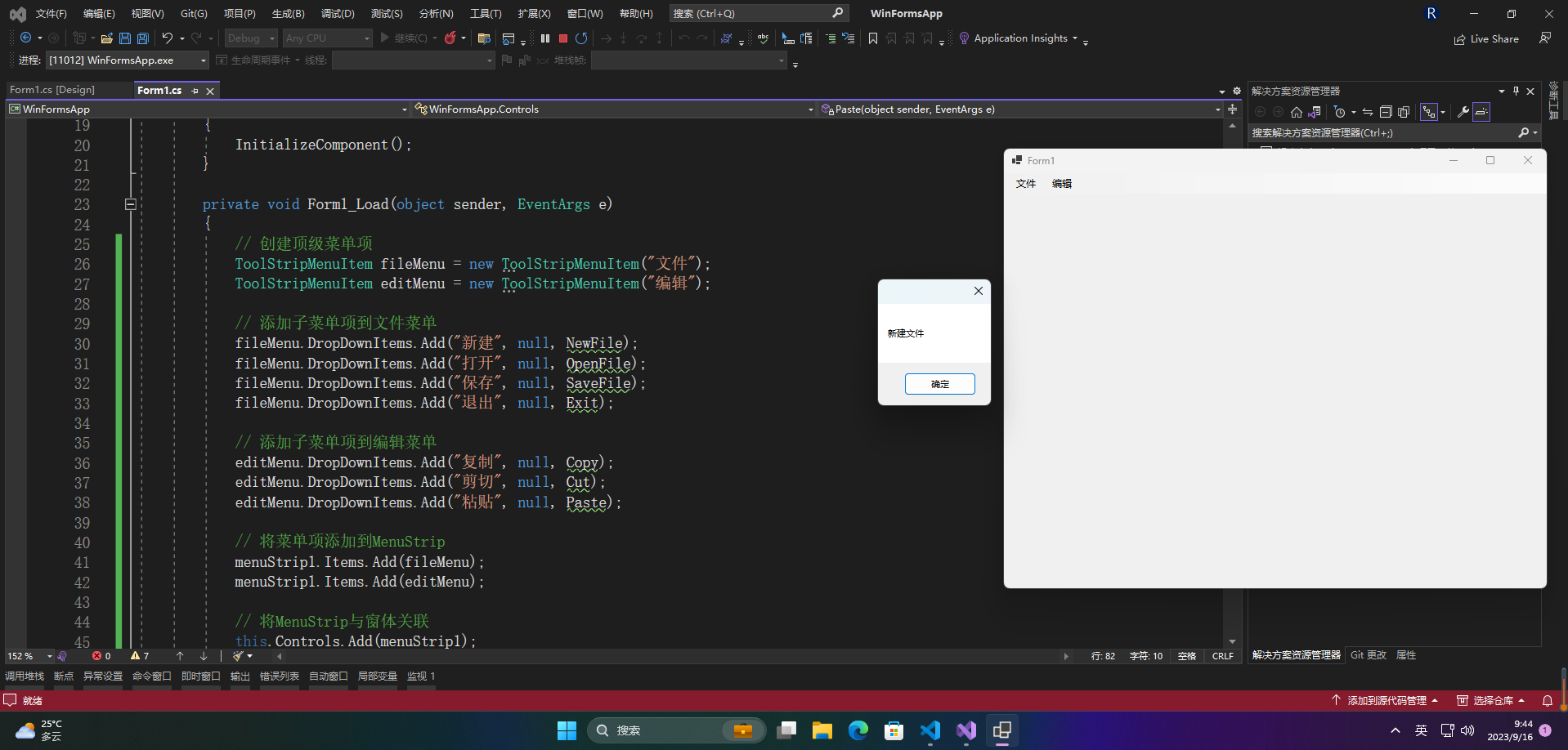Save all files using the toolbar icon
The height and width of the screenshot is (750, 1568).
click(x=143, y=38)
